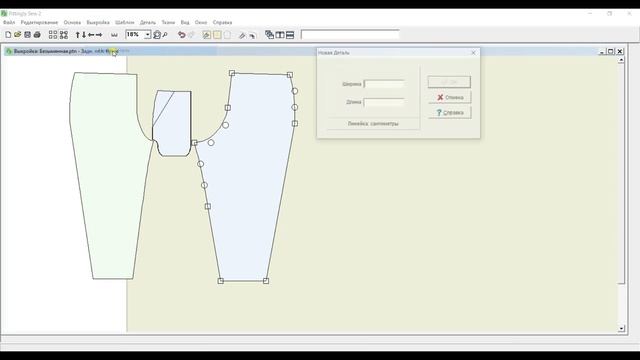This screenshot has width=640, height=360.
Task: Open the Вид menu
Action: click(x=185, y=22)
